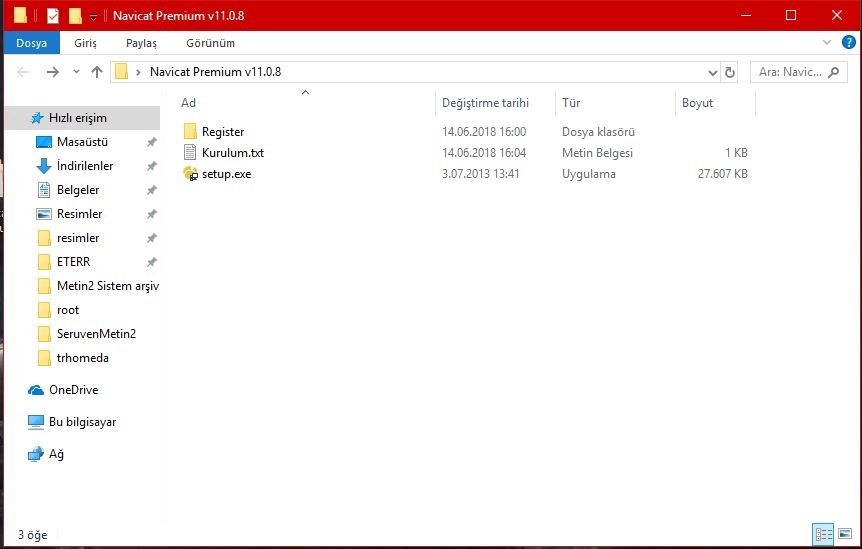Open the Görünüm ribbon tab
The image size is (862, 549).
tap(210, 43)
